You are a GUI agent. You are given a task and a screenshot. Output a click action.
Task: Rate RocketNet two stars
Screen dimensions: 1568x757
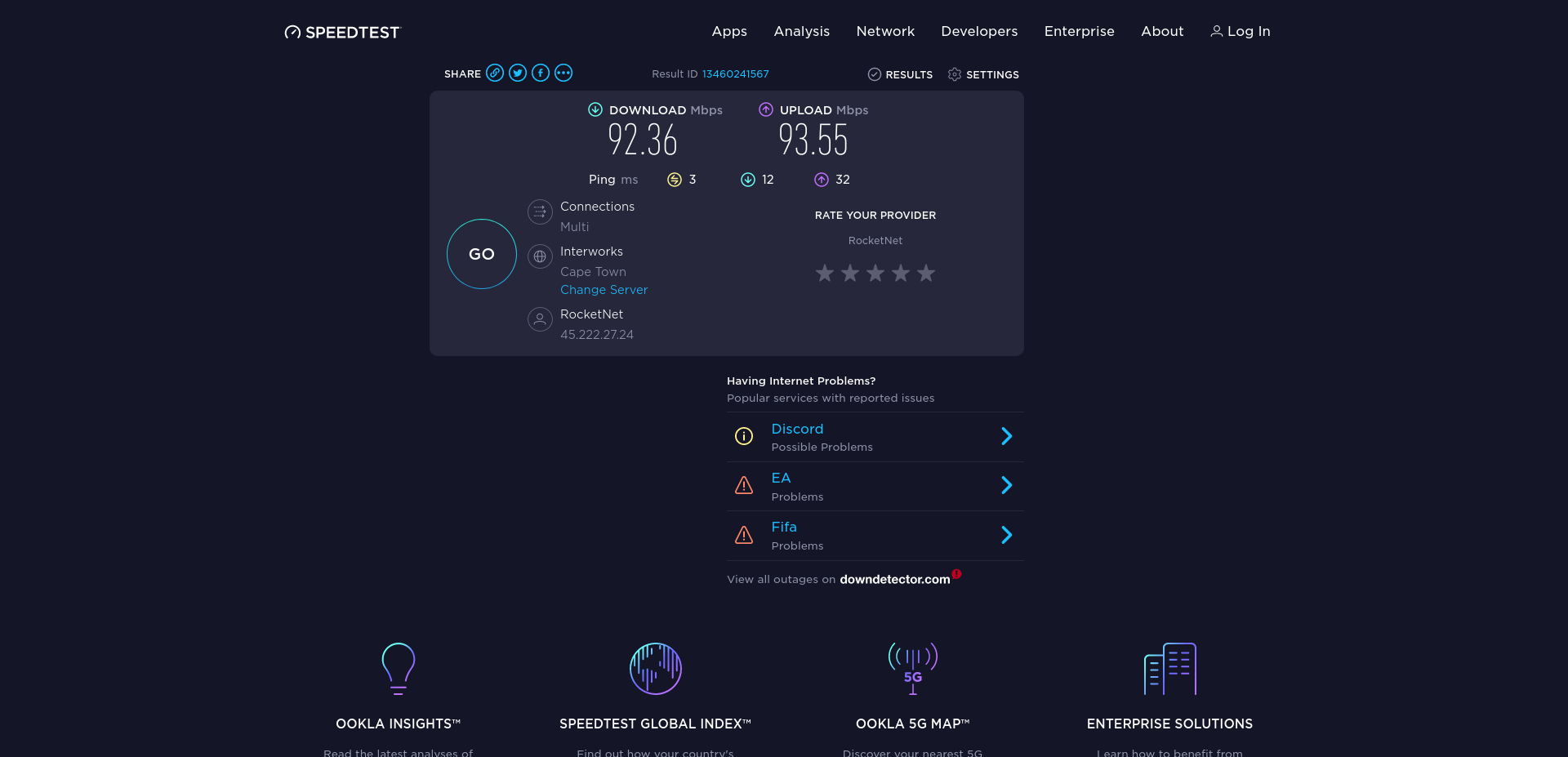(x=850, y=273)
